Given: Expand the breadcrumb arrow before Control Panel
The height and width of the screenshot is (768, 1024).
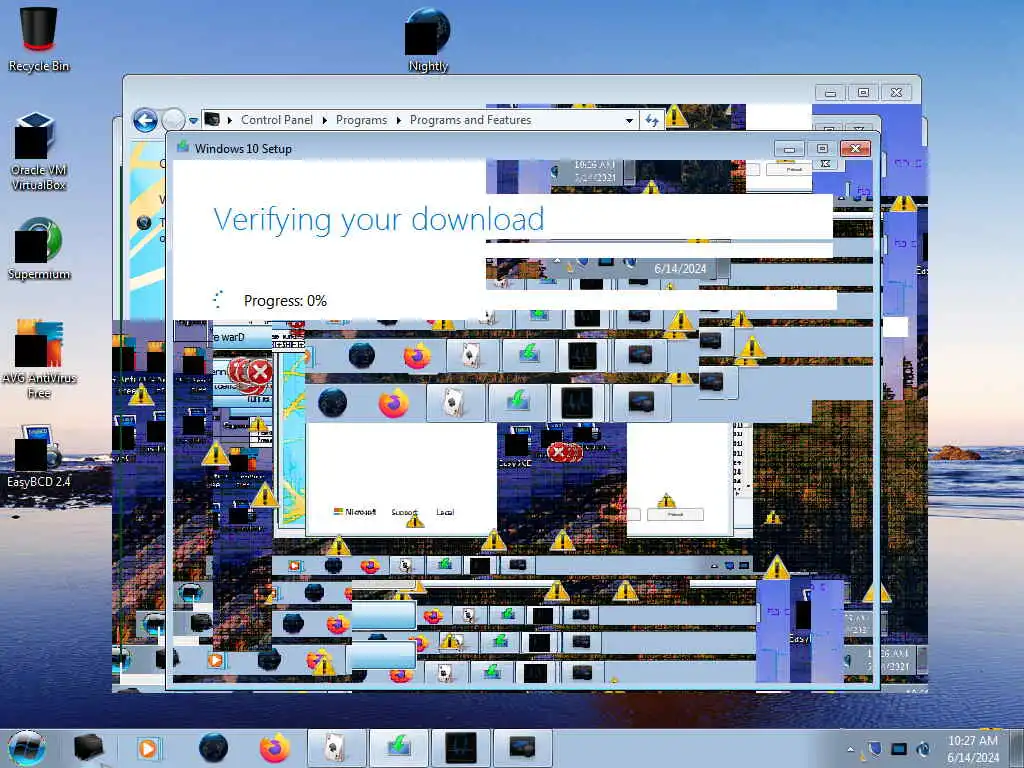Looking at the screenshot, I should (x=230, y=120).
